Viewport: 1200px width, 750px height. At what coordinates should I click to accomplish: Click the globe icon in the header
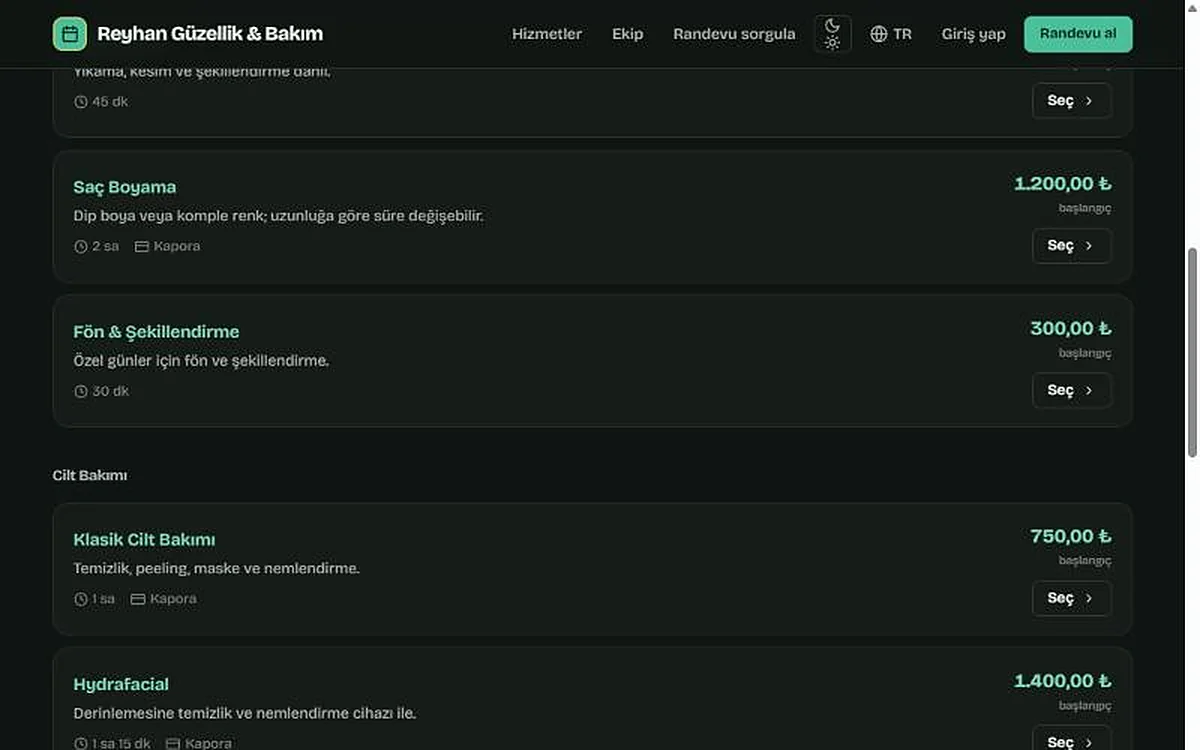point(879,34)
